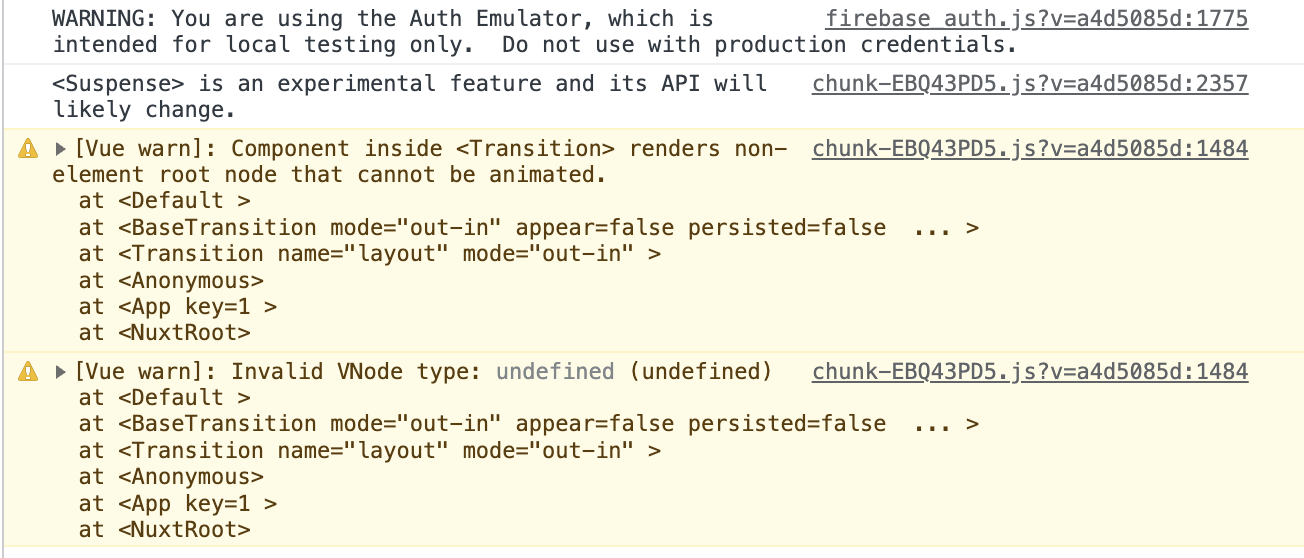Click 'at <Default>' line under Invalid VNode warning

(x=165, y=398)
